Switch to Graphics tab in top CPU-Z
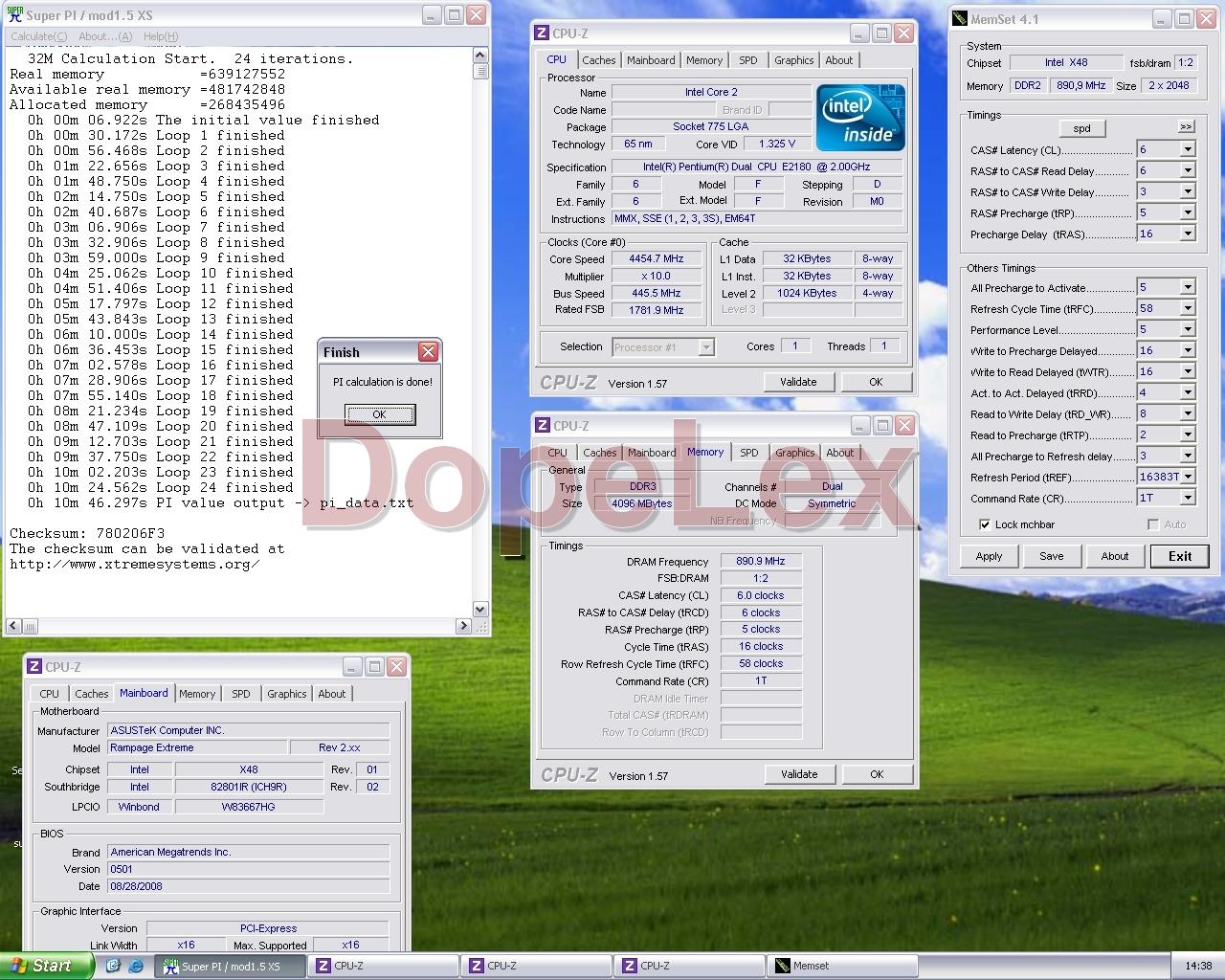This screenshot has height=980, width=1225. pyautogui.click(x=794, y=60)
